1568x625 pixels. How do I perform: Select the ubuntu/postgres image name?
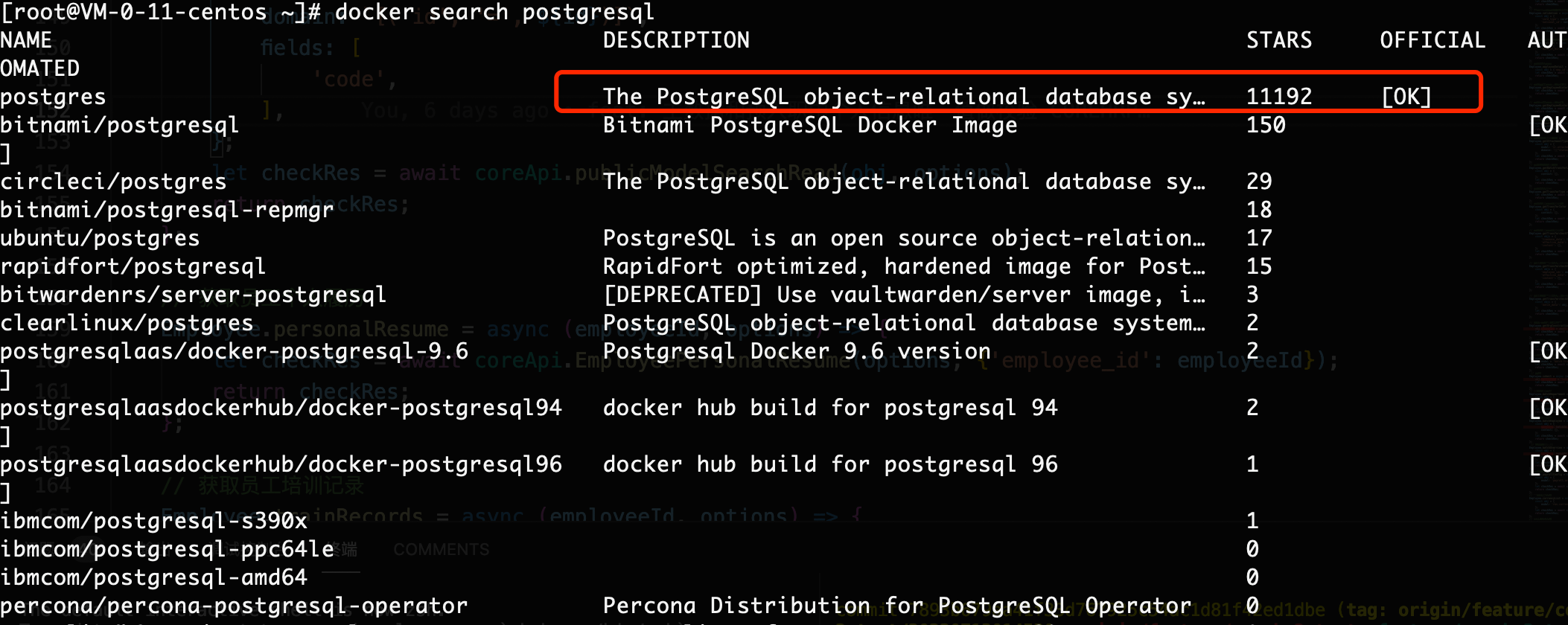click(x=100, y=238)
